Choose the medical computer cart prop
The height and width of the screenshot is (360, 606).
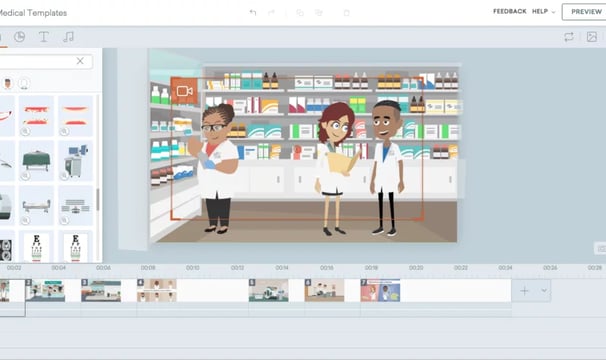click(76, 160)
